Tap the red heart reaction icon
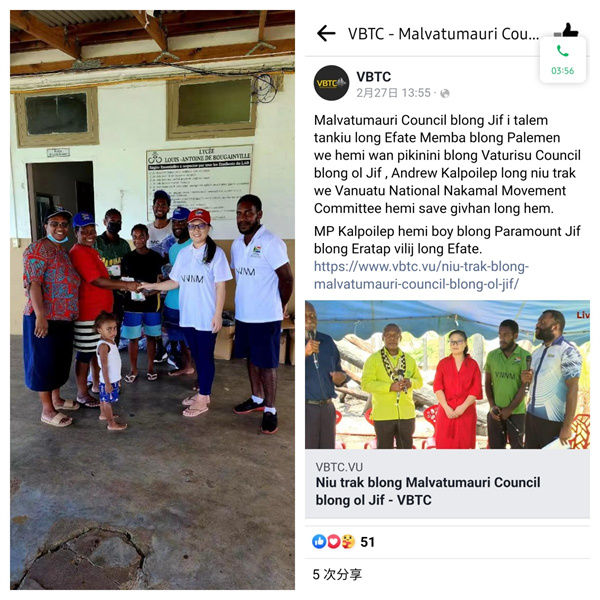 [x=333, y=541]
